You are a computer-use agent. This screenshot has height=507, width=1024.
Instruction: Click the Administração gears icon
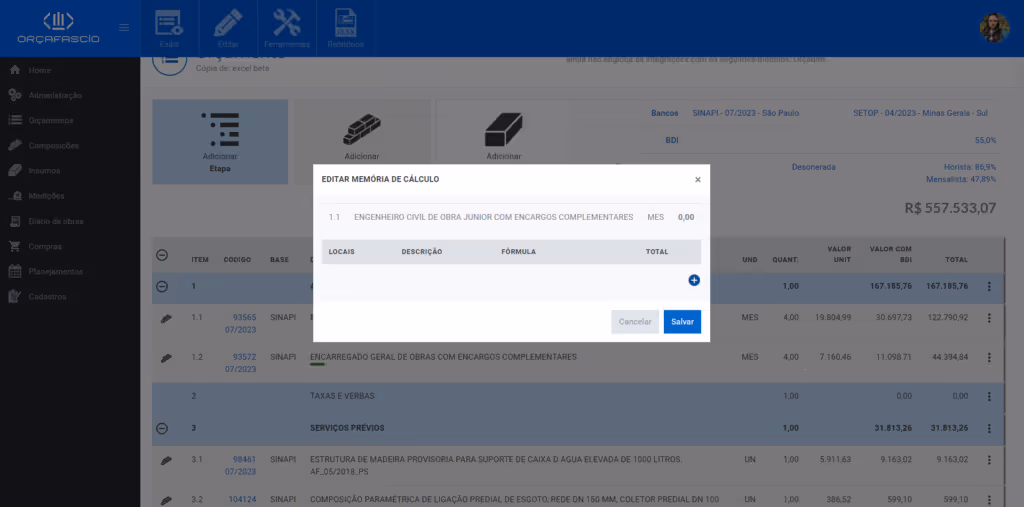15,95
